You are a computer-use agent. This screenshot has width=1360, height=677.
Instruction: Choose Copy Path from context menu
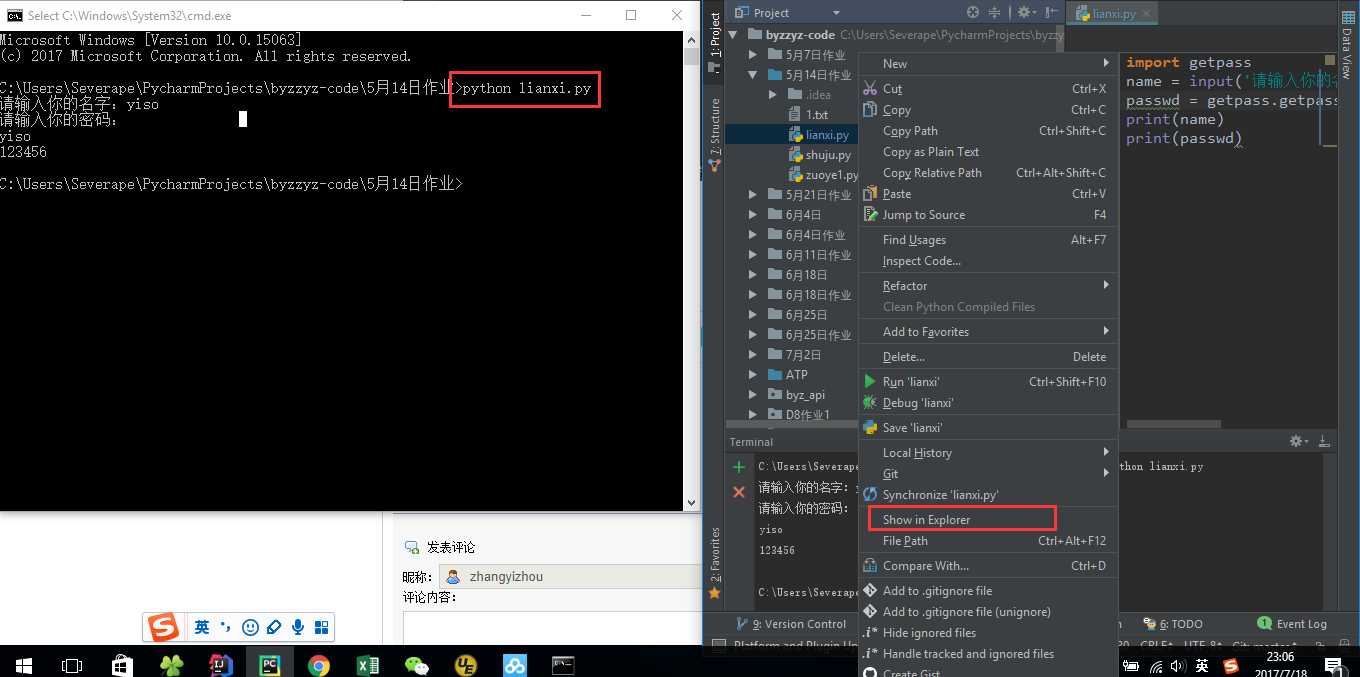click(x=988, y=131)
